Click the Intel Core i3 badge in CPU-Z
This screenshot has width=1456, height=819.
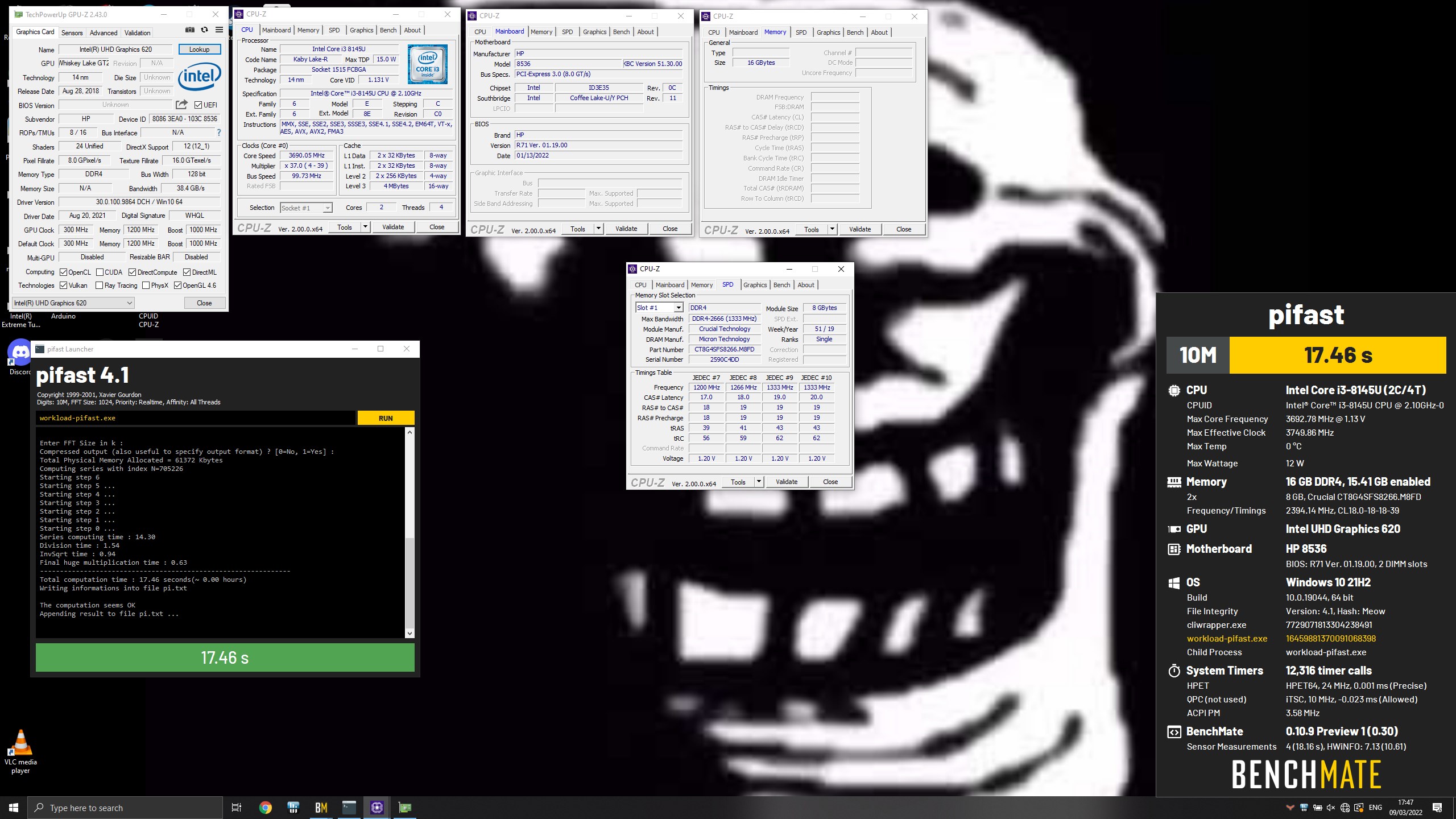428,64
